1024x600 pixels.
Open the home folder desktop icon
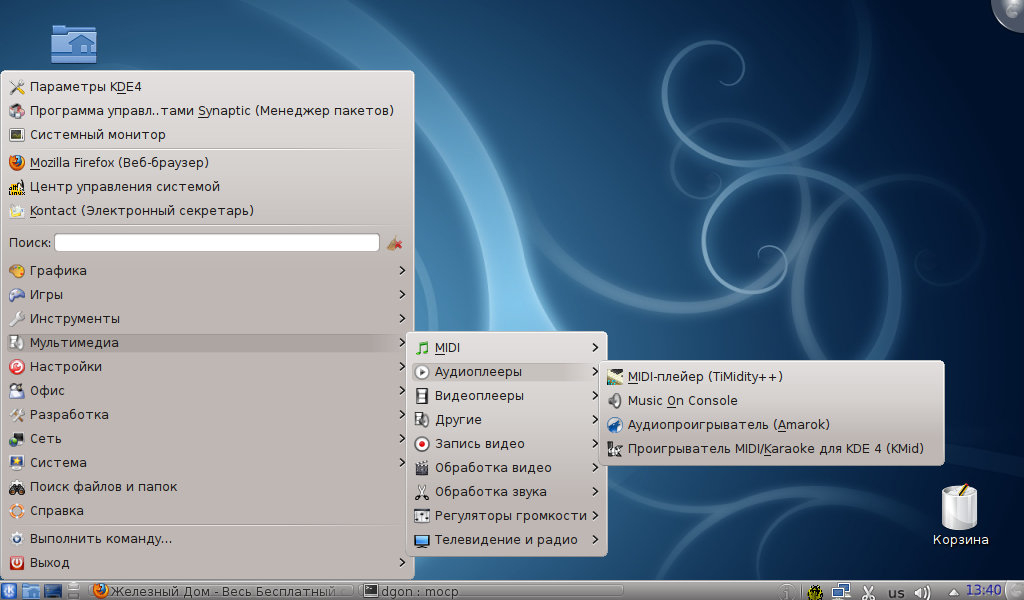click(x=73, y=43)
